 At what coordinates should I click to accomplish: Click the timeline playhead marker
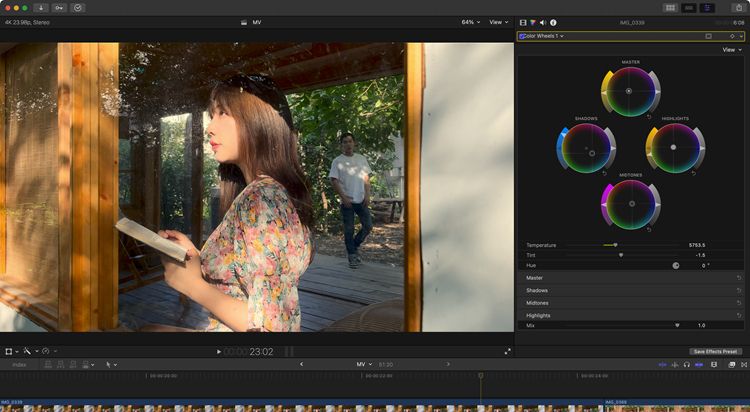481,376
